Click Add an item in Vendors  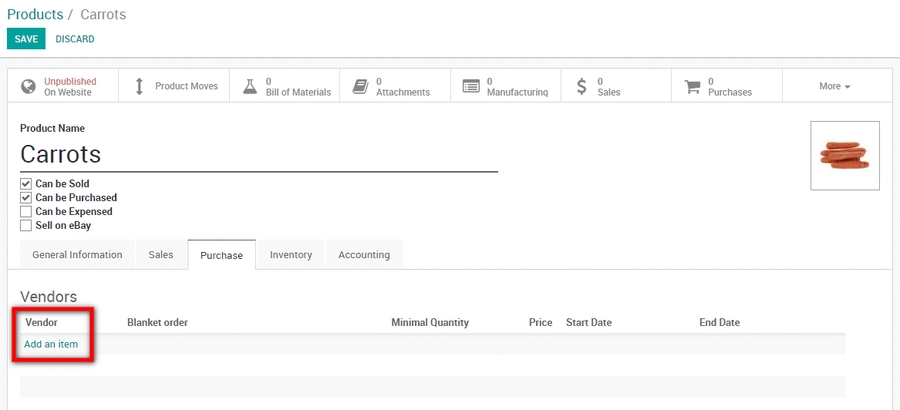point(51,345)
